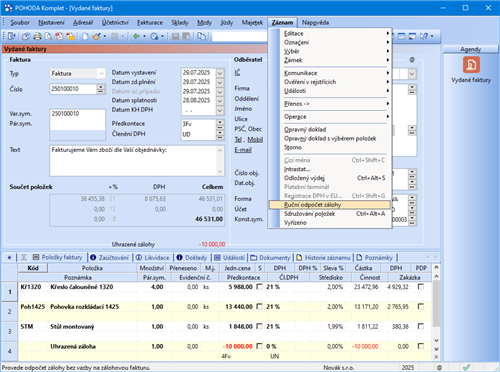The image size is (500, 372).
Task: Toggle S checkbox for Uhrazená záloha row
Action: click(x=259, y=346)
